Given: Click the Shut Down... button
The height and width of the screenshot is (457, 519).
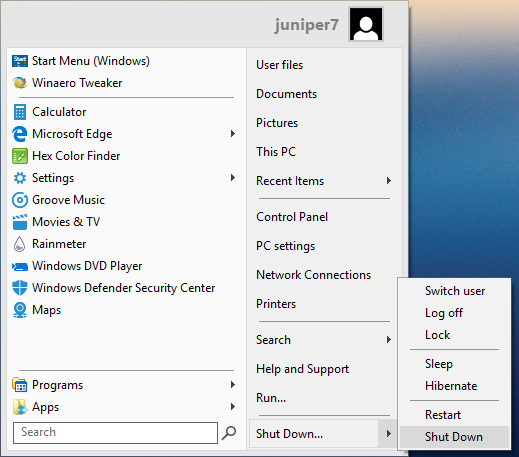Looking at the screenshot, I should (x=314, y=434).
